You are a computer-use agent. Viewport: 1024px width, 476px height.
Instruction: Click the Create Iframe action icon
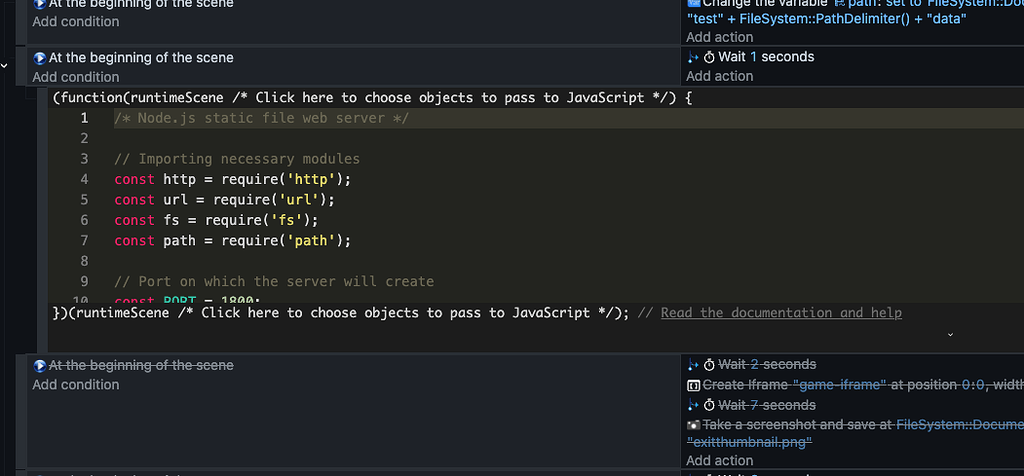[694, 385]
